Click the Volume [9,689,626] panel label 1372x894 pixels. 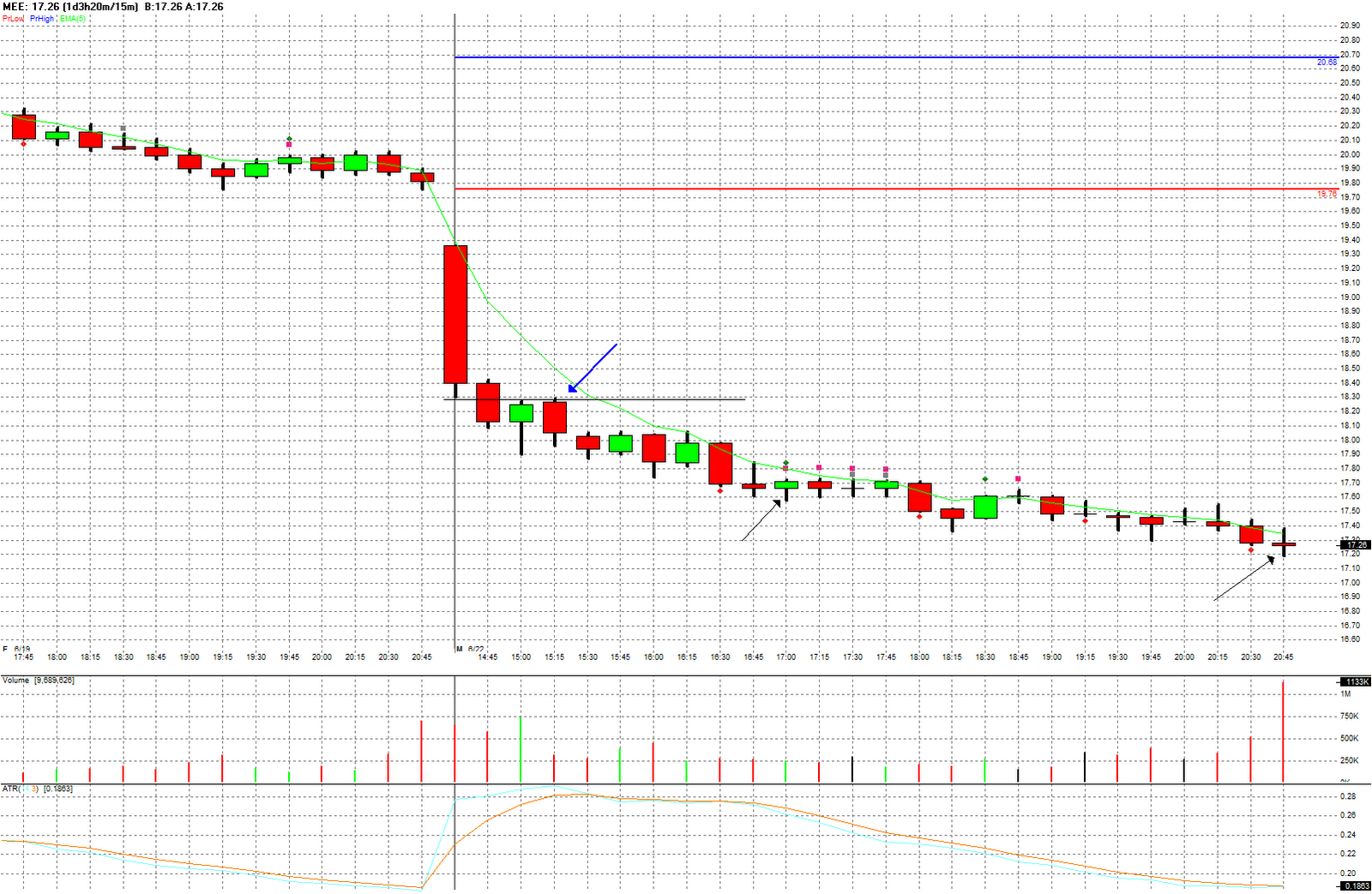tap(39, 680)
